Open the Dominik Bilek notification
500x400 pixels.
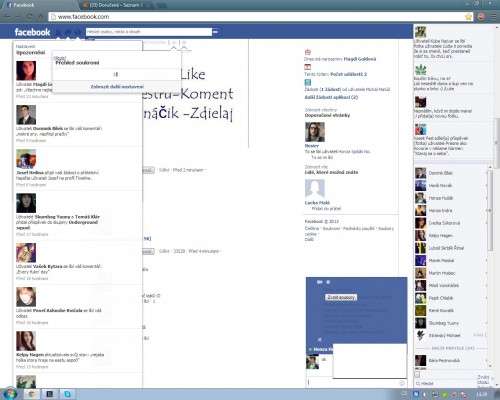pos(77,123)
